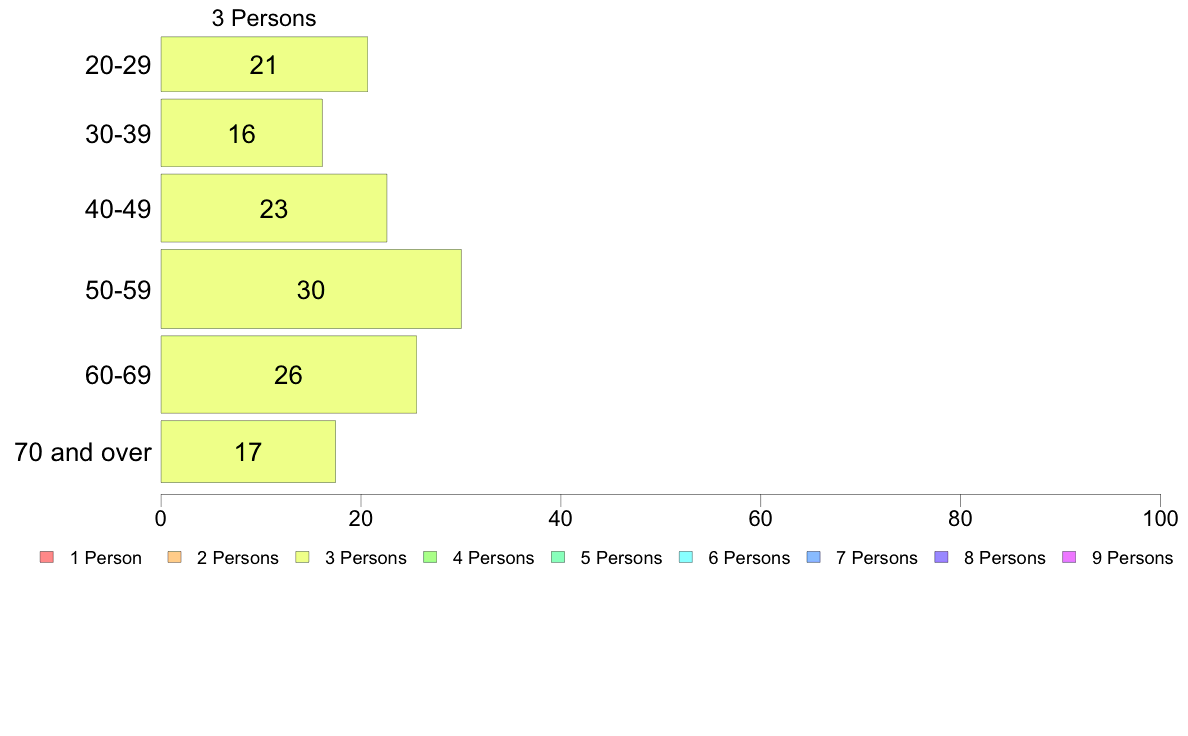Select the 3 Persons yellow legend swatch

pos(302,557)
